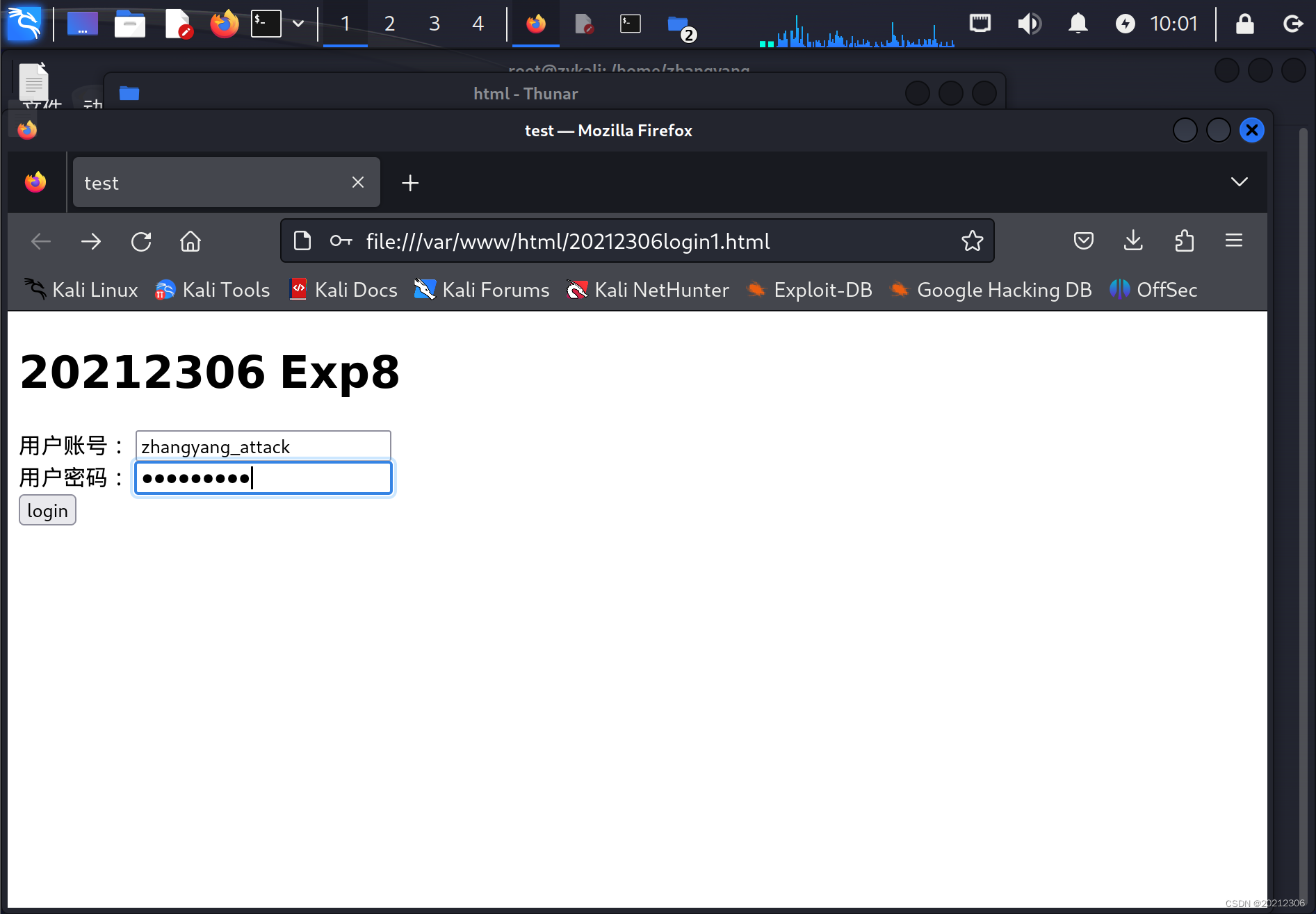Open the Firefox View button left of tabs
The image size is (1316, 914).
coord(35,182)
